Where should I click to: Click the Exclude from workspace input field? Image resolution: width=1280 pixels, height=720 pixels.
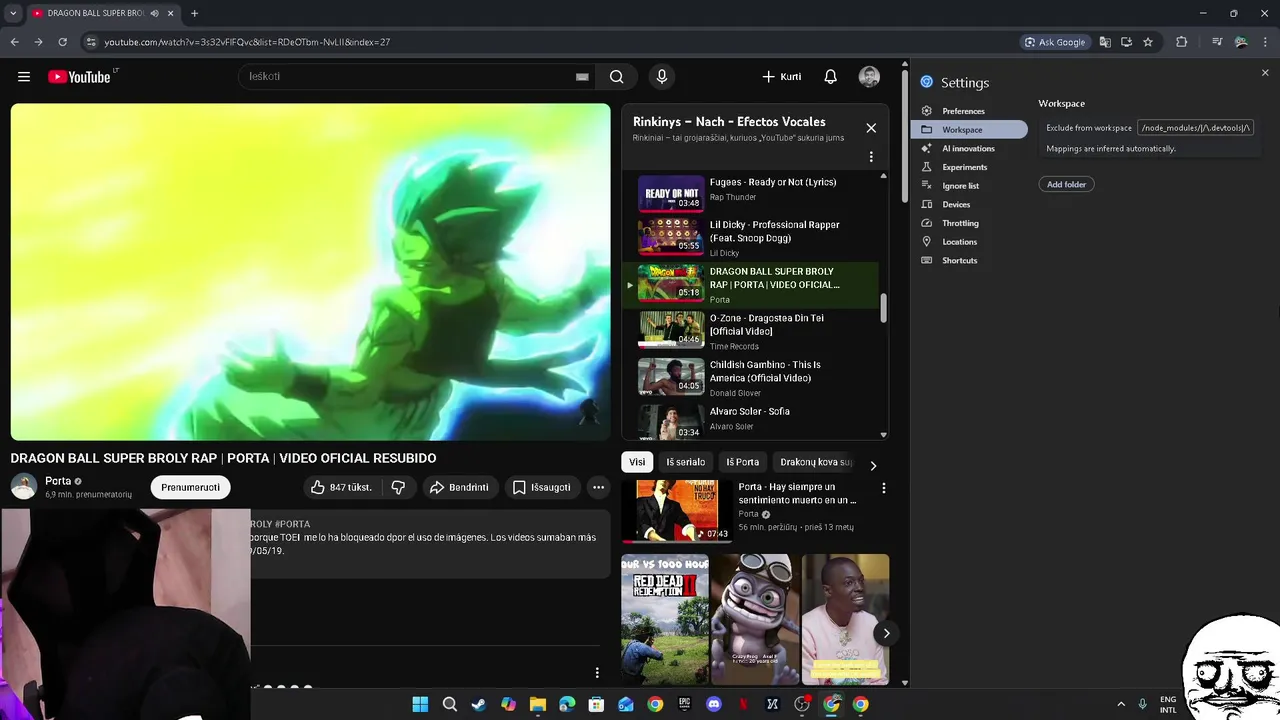(x=1196, y=128)
